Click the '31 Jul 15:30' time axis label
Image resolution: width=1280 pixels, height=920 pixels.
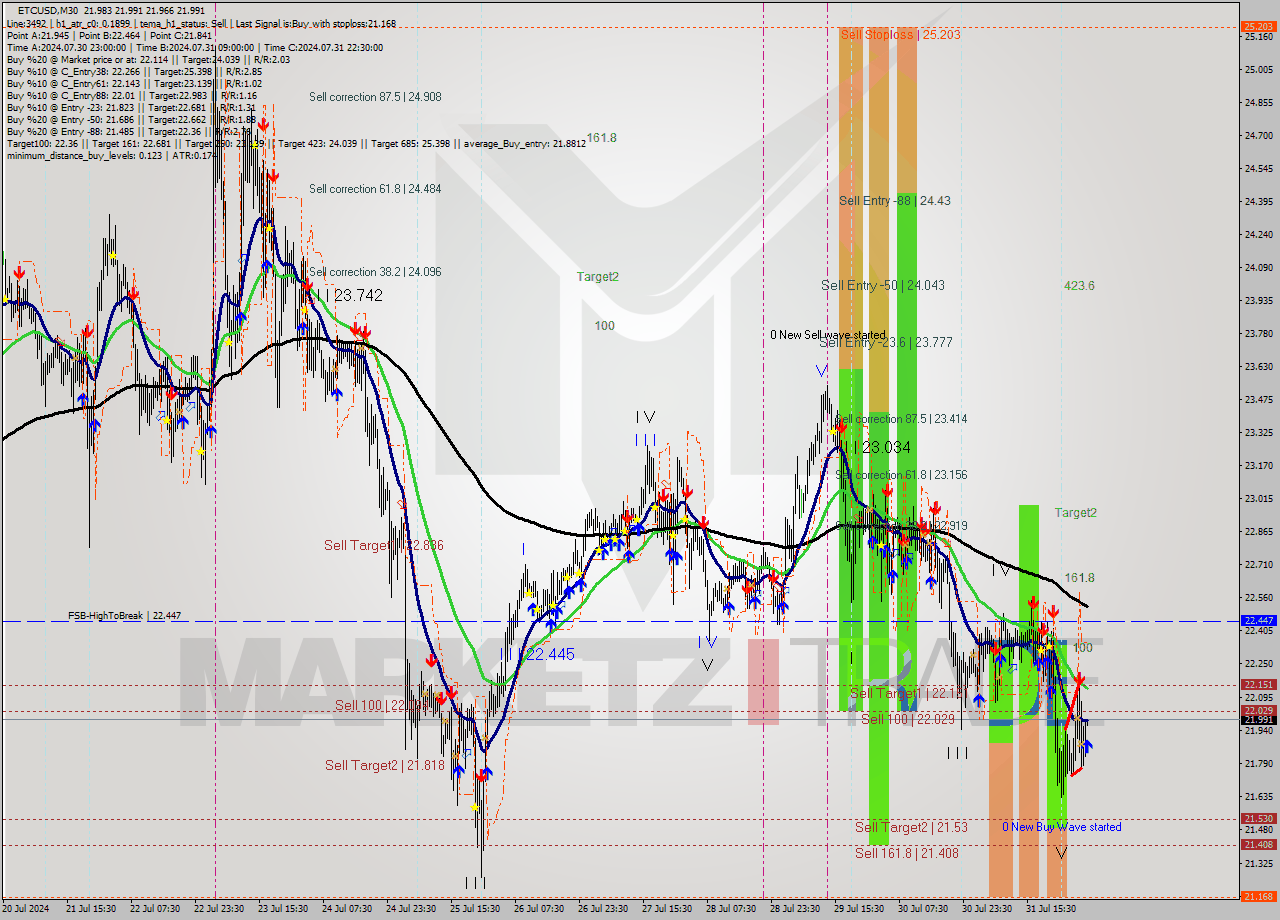tap(1051, 909)
